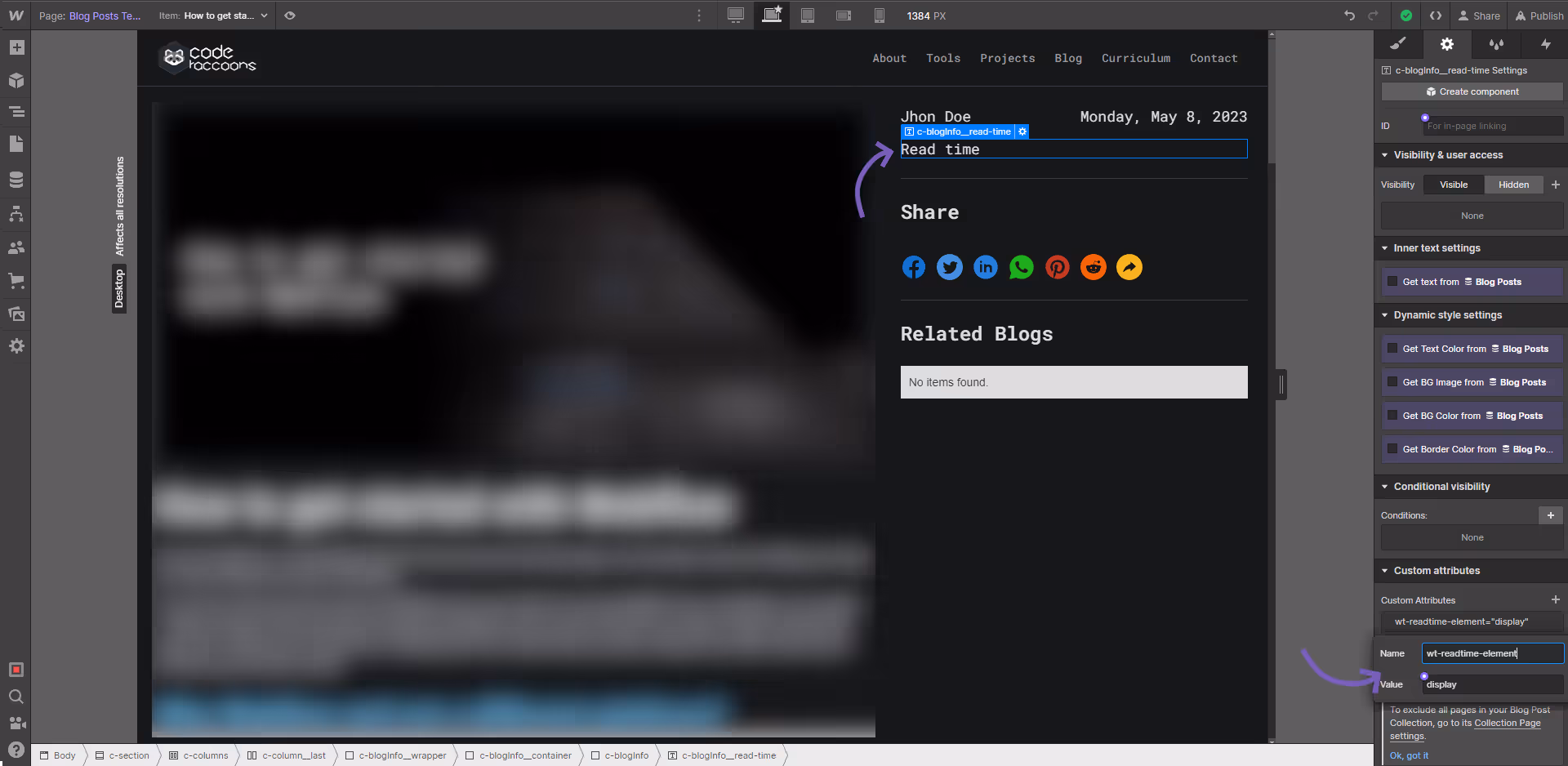
Task: Open the CMS collections panel
Action: point(16,180)
